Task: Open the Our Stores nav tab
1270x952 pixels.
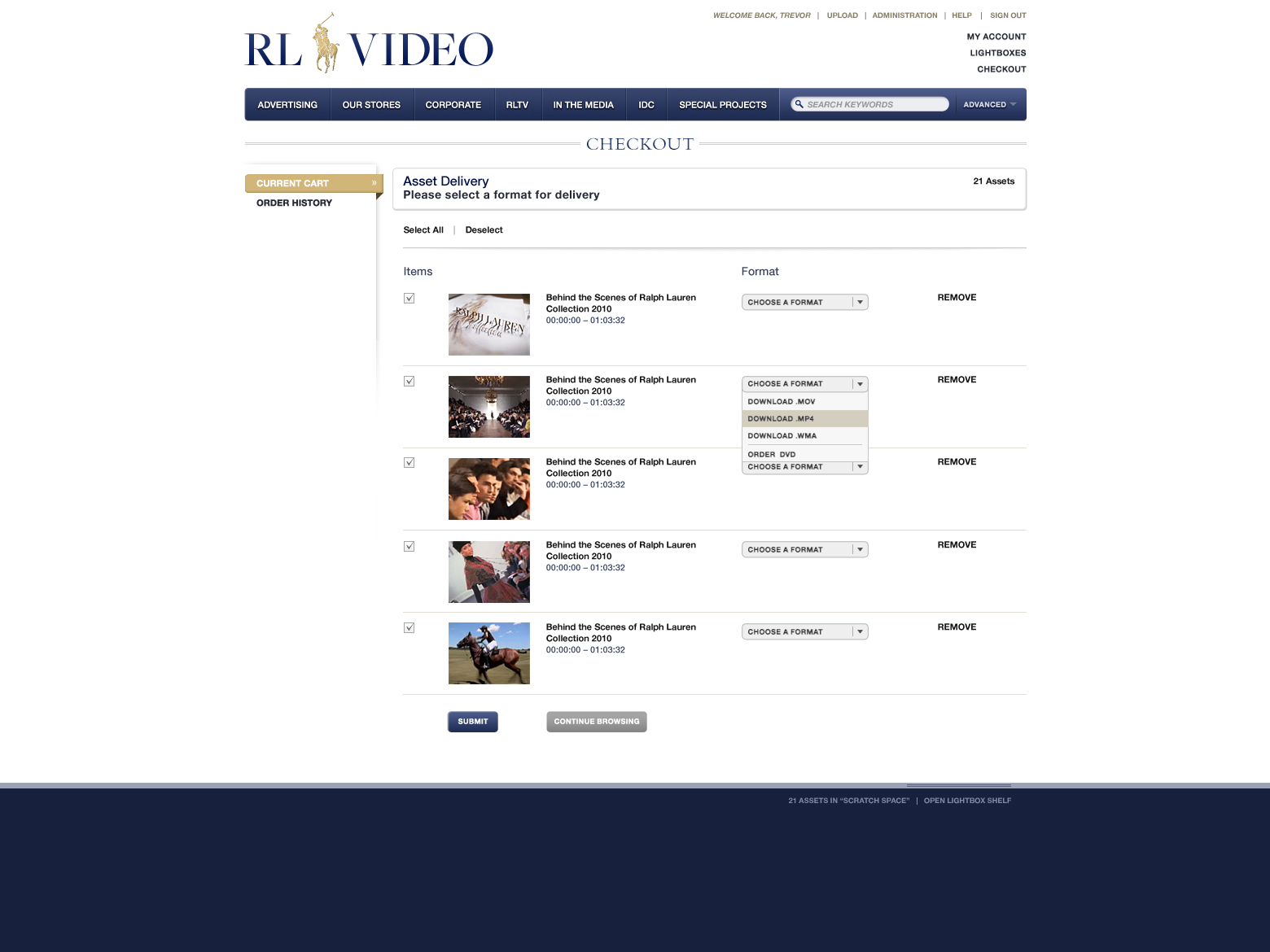Action: click(371, 104)
